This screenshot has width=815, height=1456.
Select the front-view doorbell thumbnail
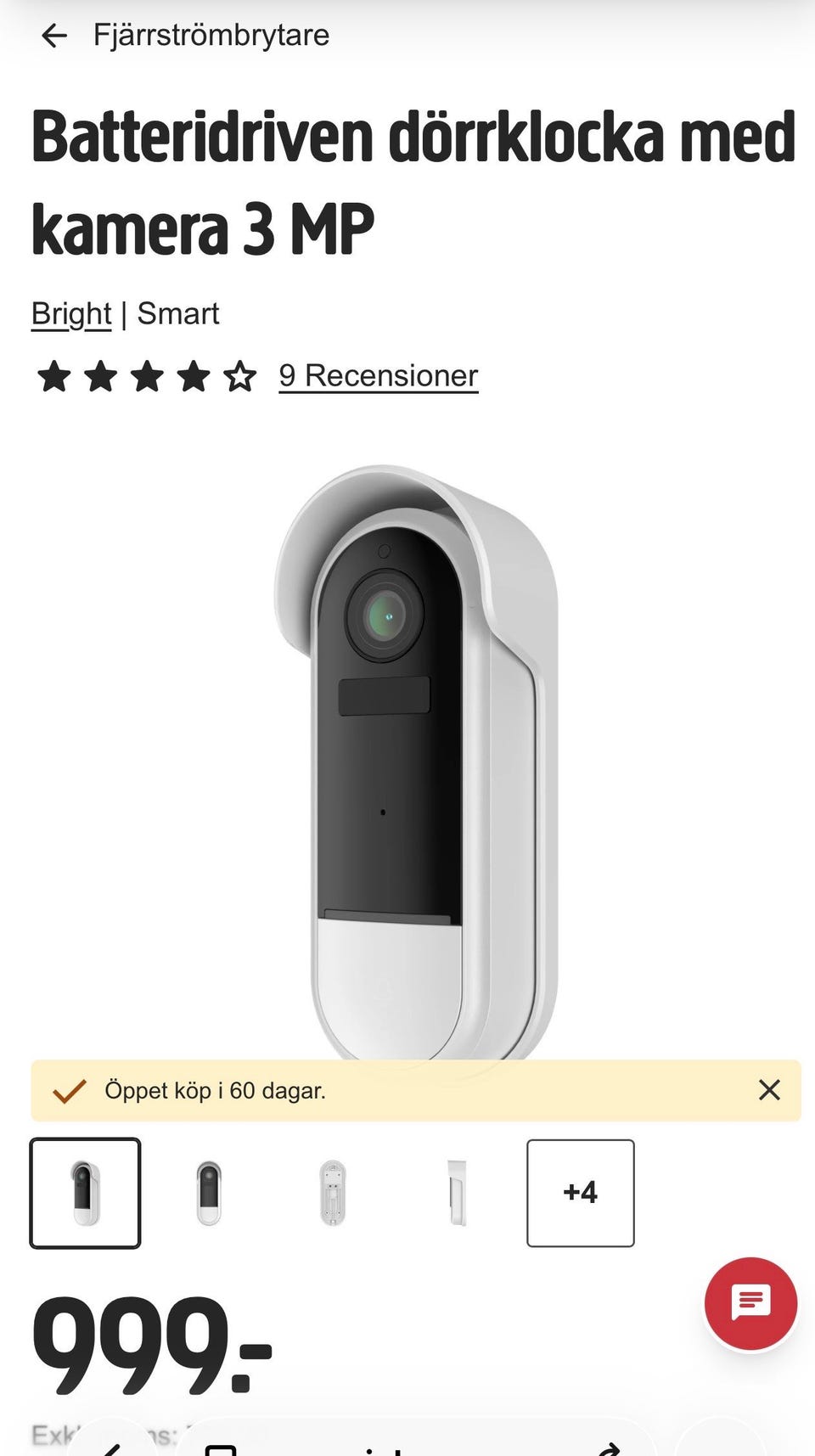point(209,1193)
